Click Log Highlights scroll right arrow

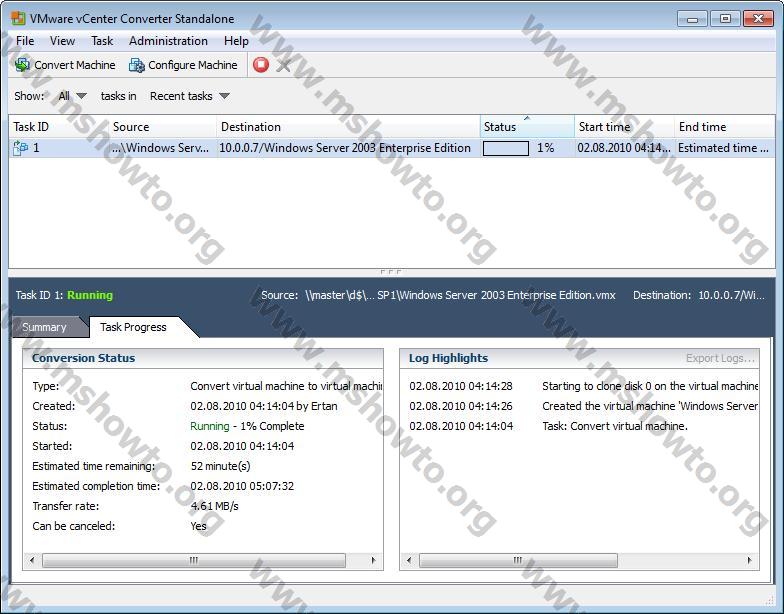tap(749, 560)
